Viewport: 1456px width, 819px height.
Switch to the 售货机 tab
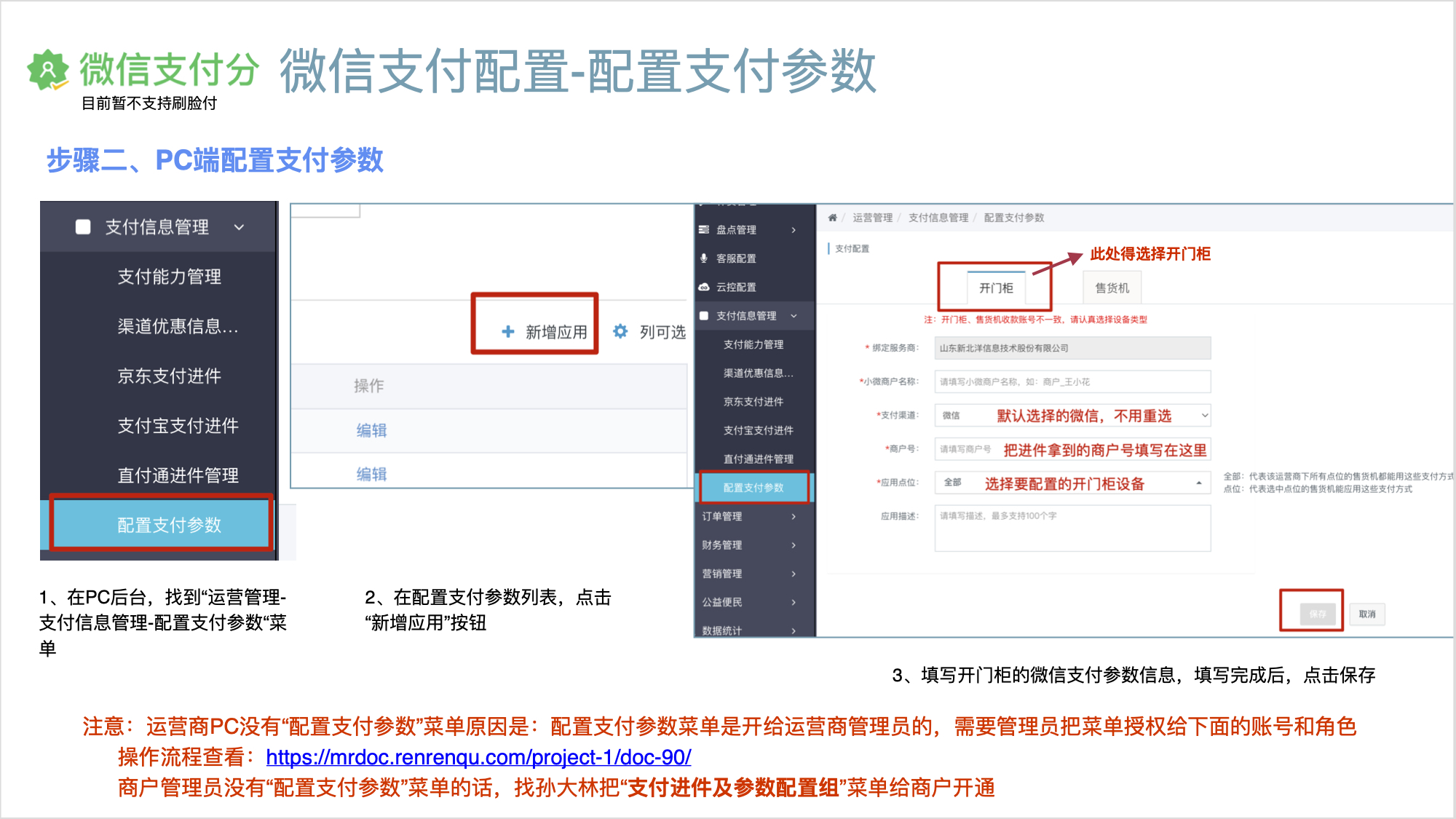point(1112,288)
